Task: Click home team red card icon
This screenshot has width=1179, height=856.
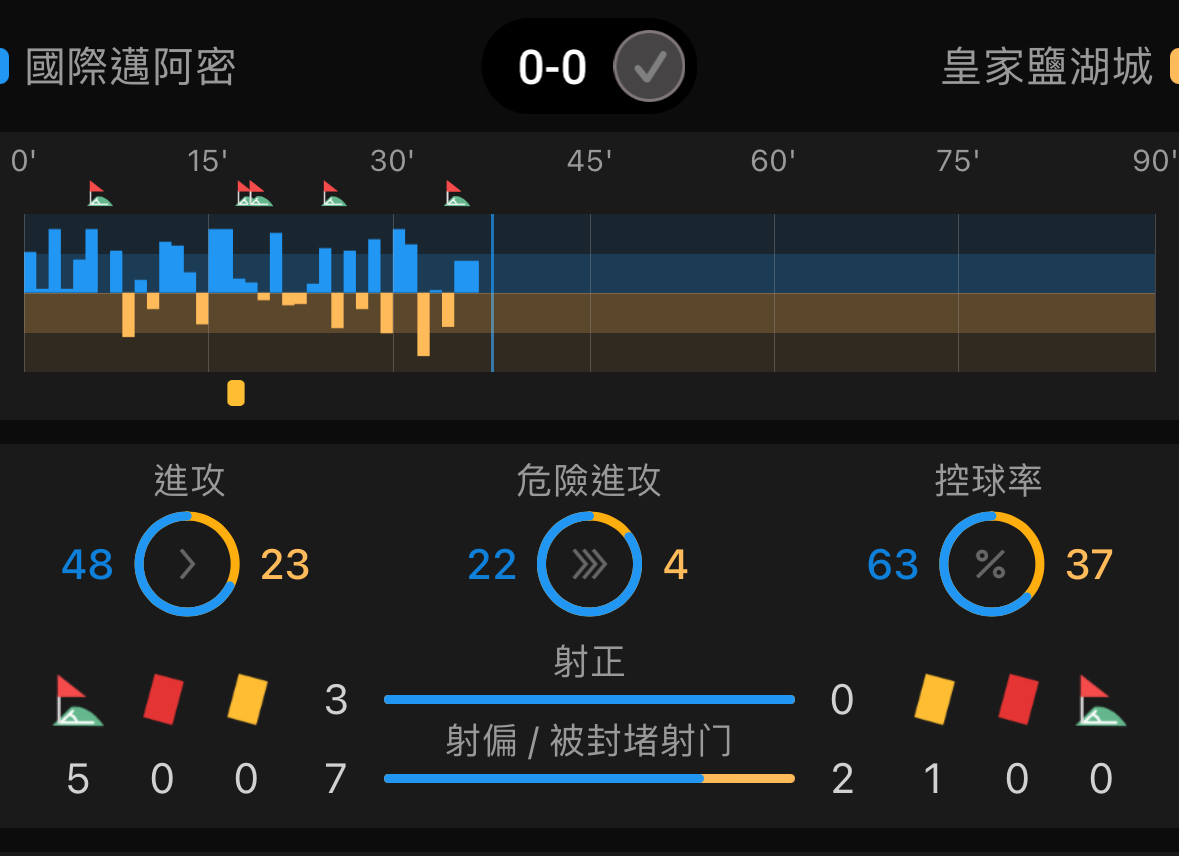Action: (x=163, y=700)
